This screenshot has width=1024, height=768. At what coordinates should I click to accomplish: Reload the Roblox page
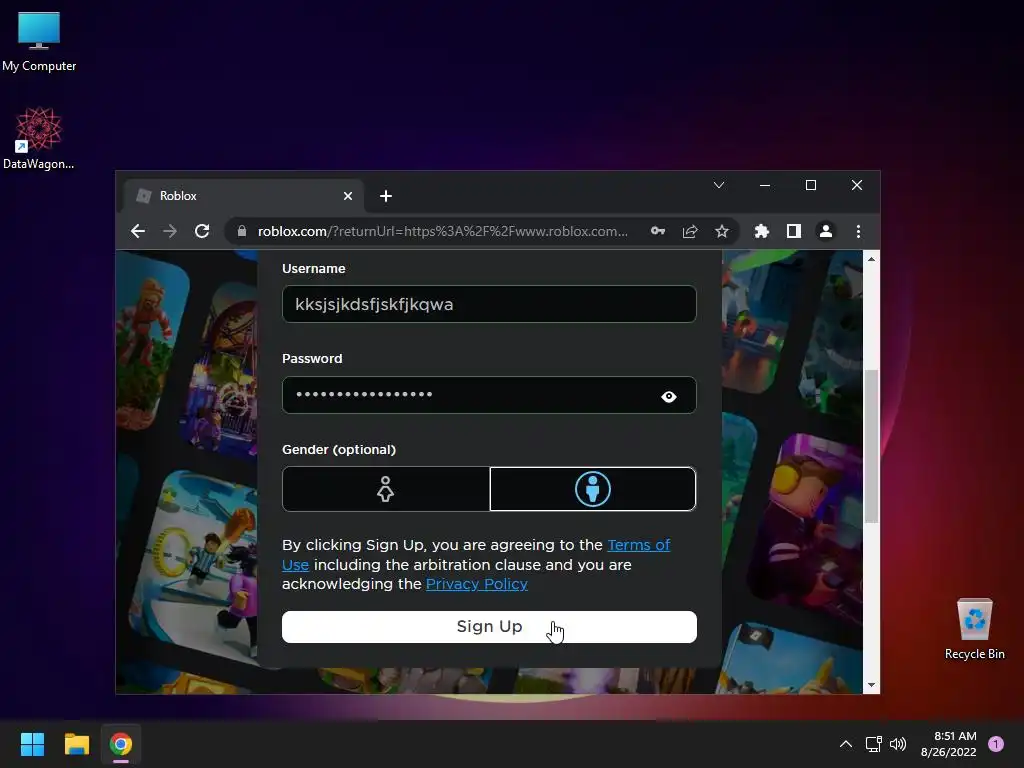(x=202, y=231)
